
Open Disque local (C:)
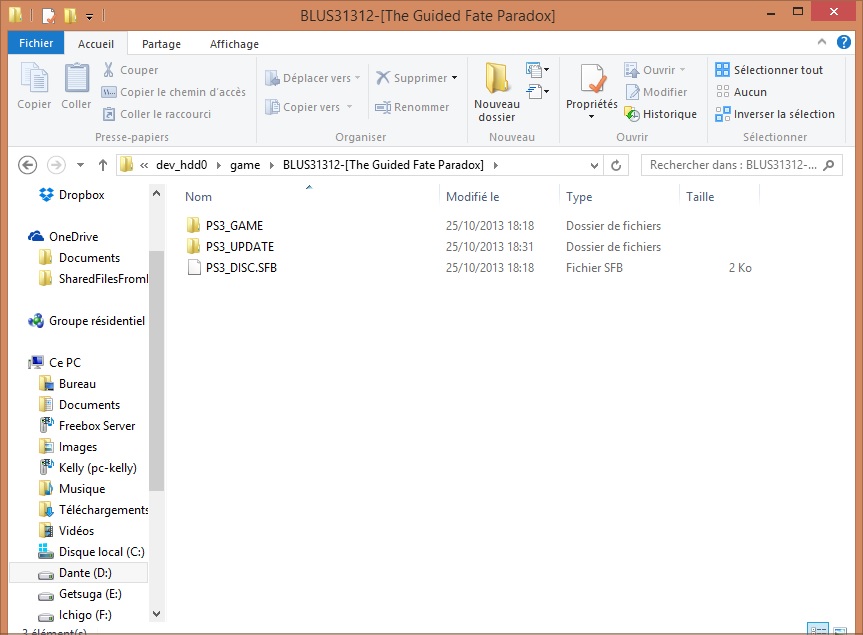(x=92, y=552)
